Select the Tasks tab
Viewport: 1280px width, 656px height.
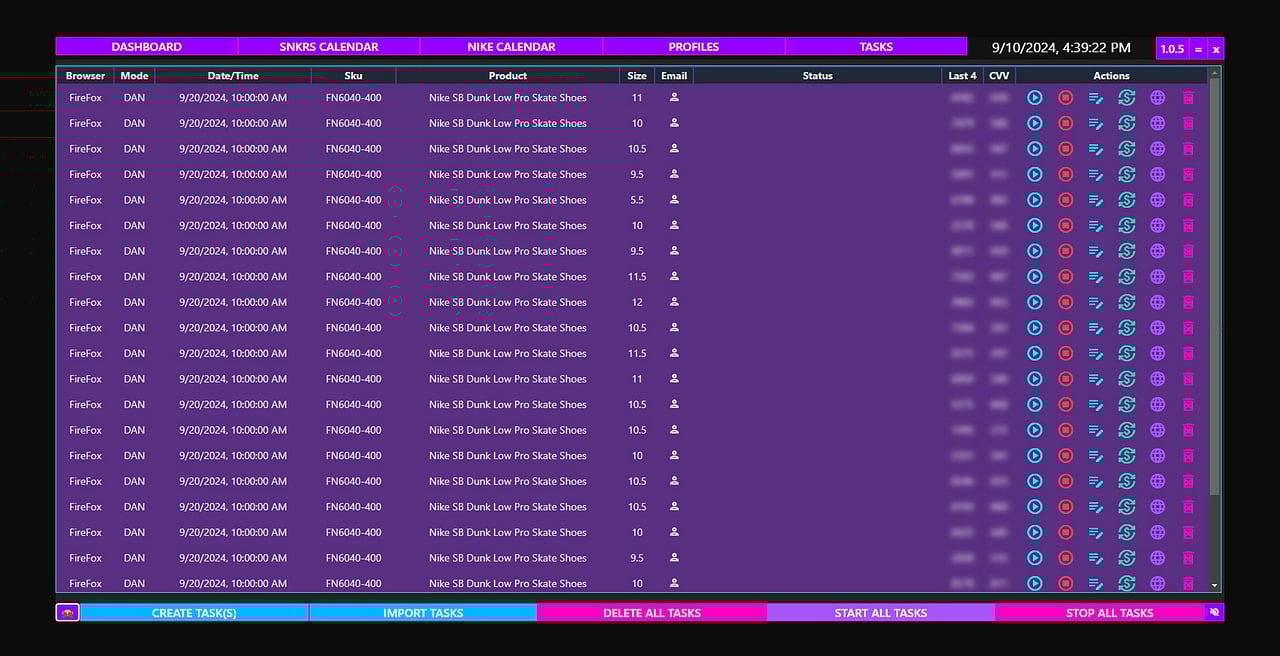pos(876,46)
